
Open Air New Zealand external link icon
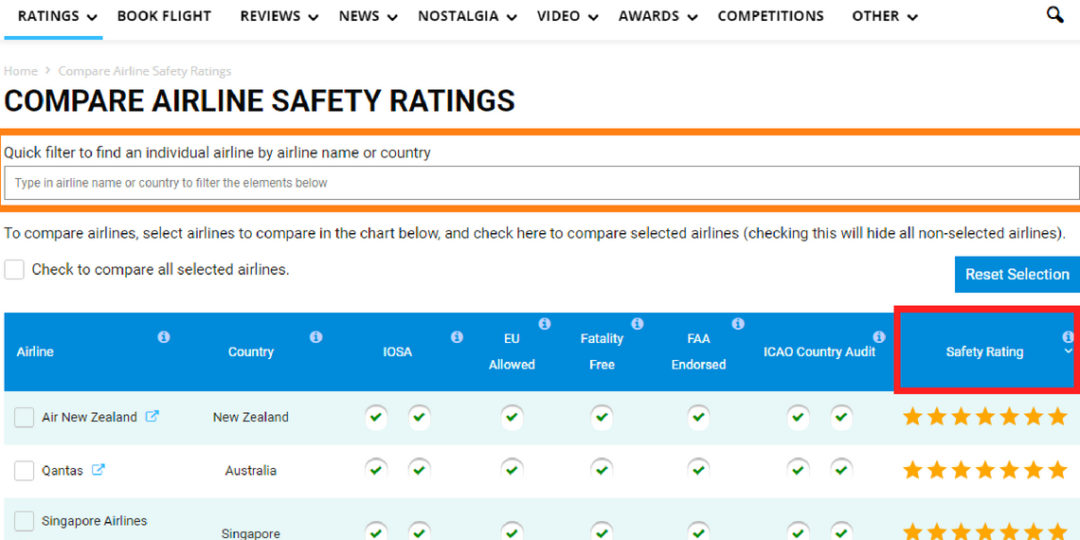click(x=152, y=417)
